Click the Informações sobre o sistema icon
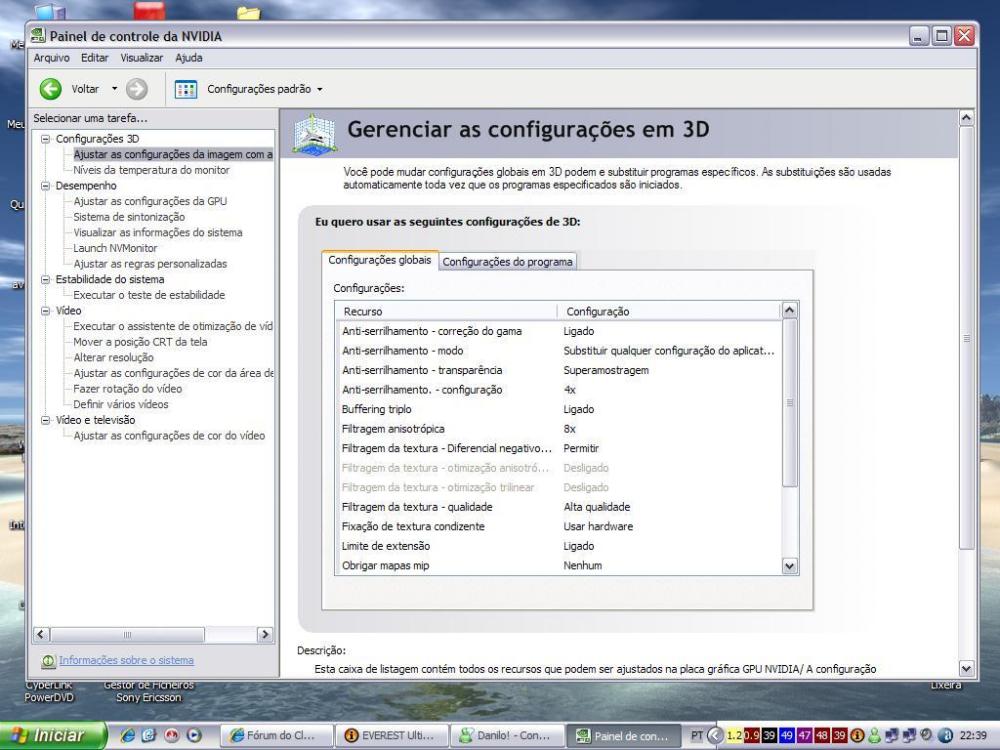 click(x=47, y=660)
